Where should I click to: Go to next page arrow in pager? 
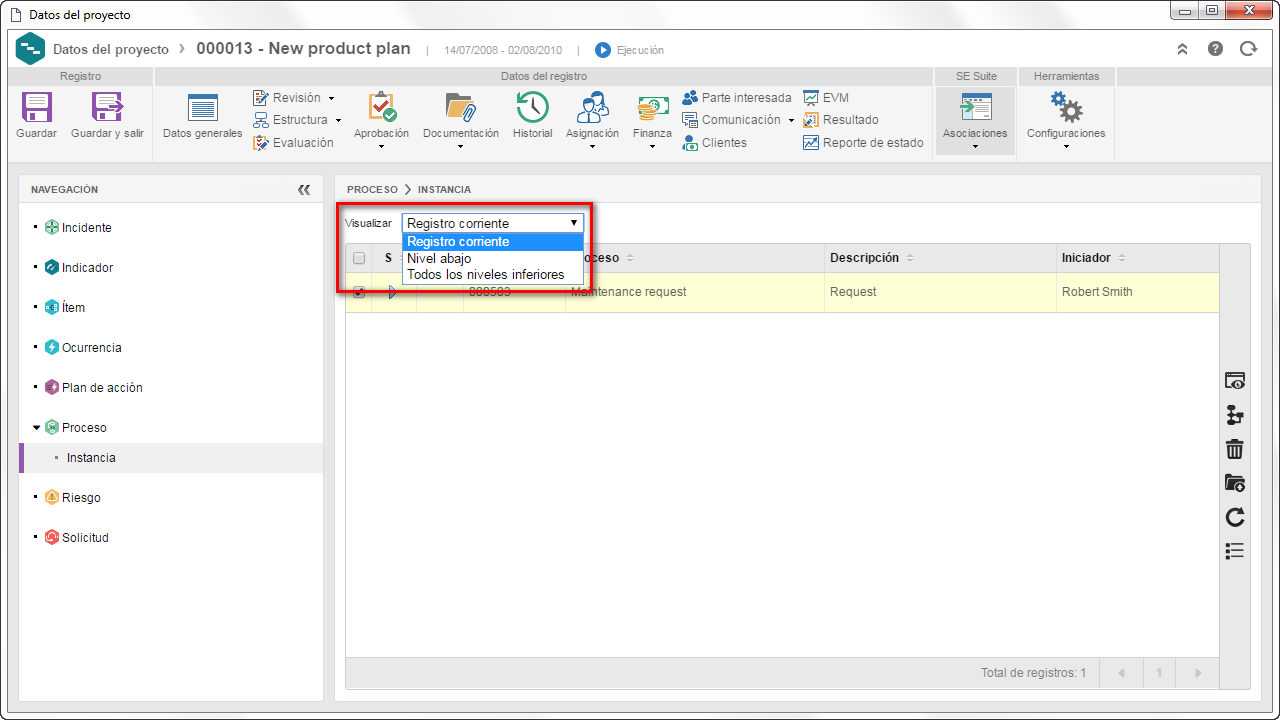[x=1198, y=673]
